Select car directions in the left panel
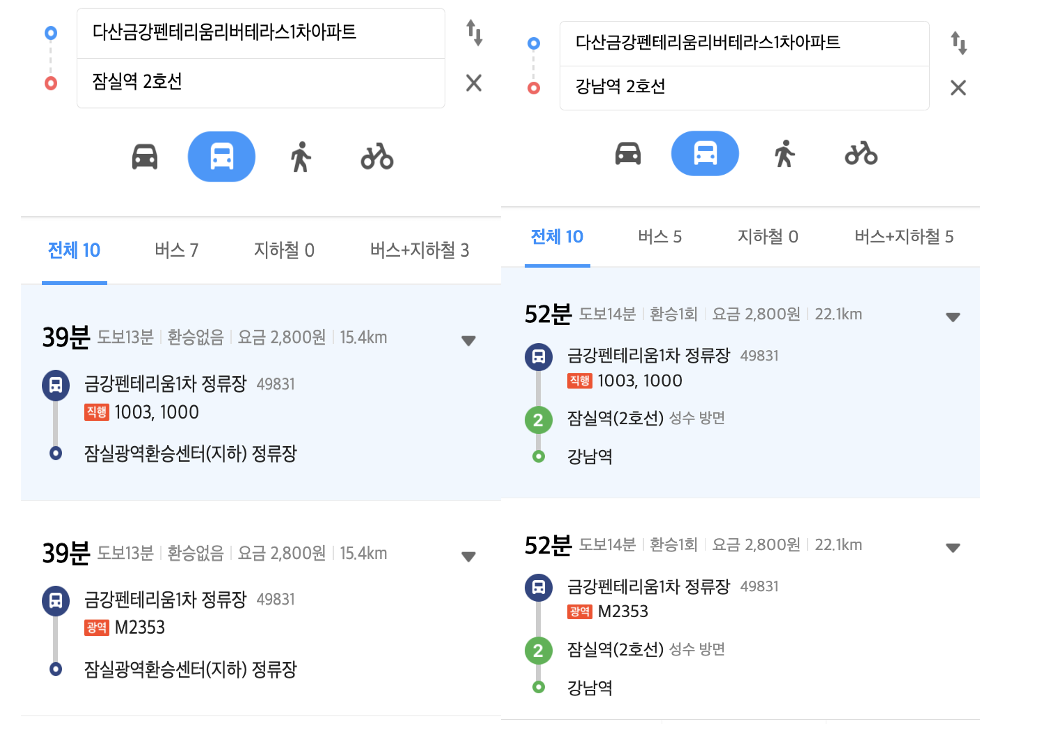Image resolution: width=1058 pixels, height=746 pixels. click(145, 157)
